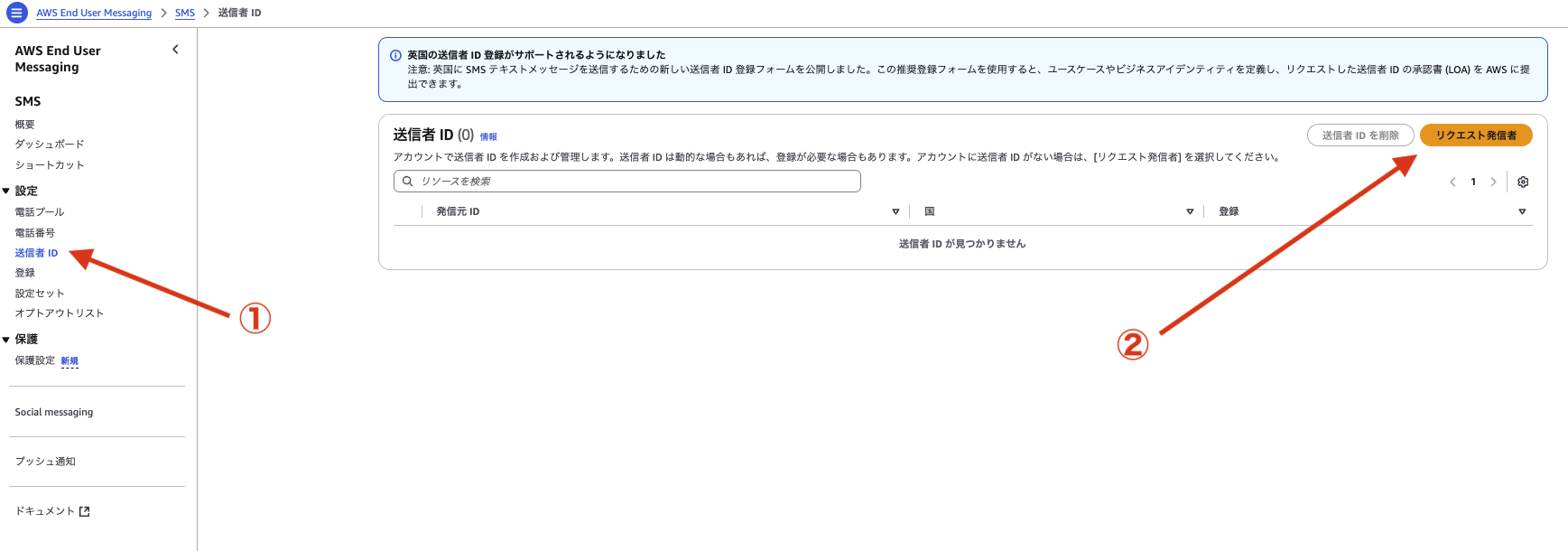
Task: Click the 国 column header
Action: coord(929,211)
